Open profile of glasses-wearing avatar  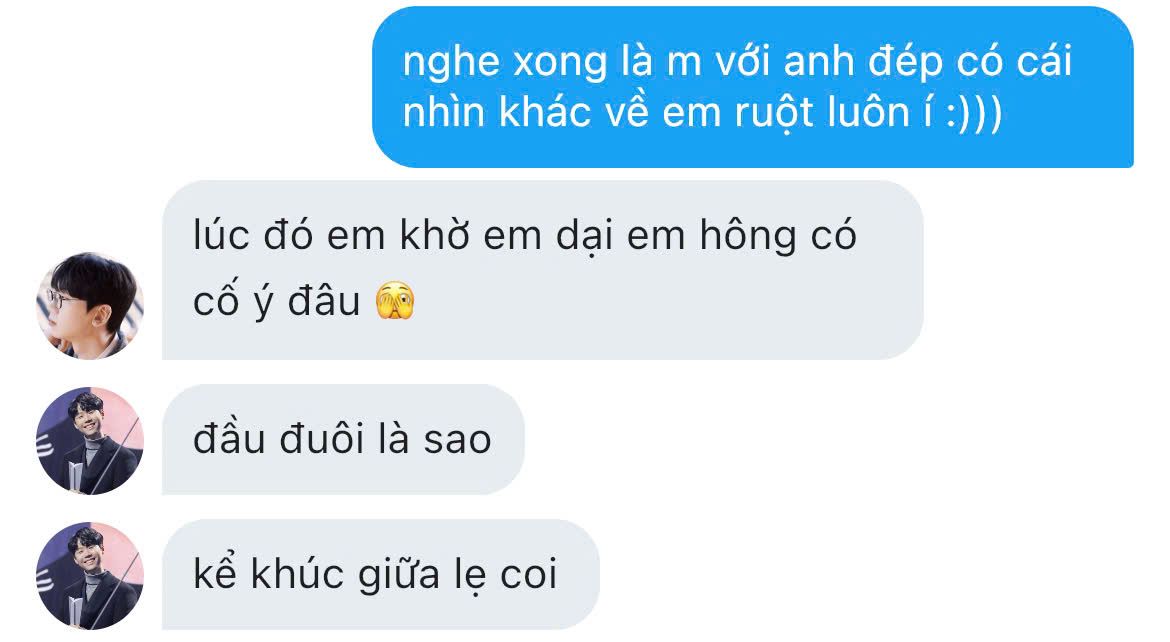pyautogui.click(x=90, y=305)
